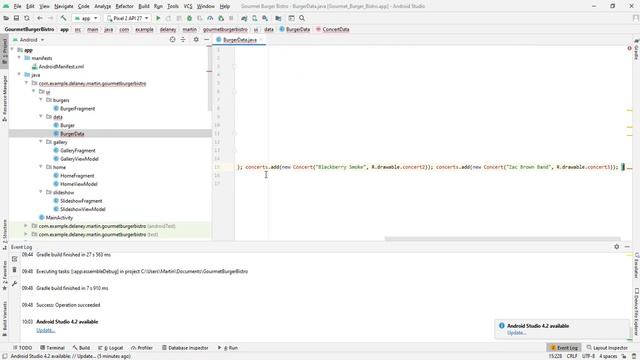Select the BurgerData.java editor tab

(x=240, y=40)
